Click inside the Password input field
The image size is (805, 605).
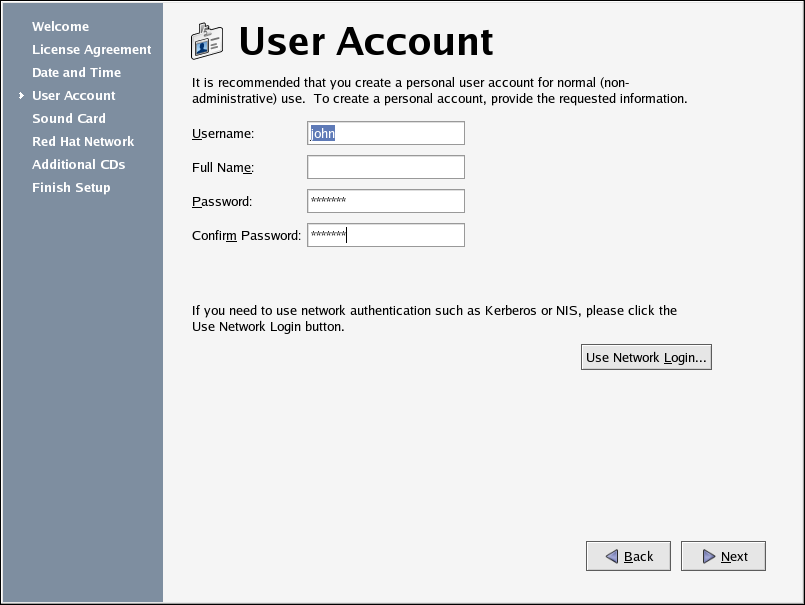pyautogui.click(x=386, y=201)
